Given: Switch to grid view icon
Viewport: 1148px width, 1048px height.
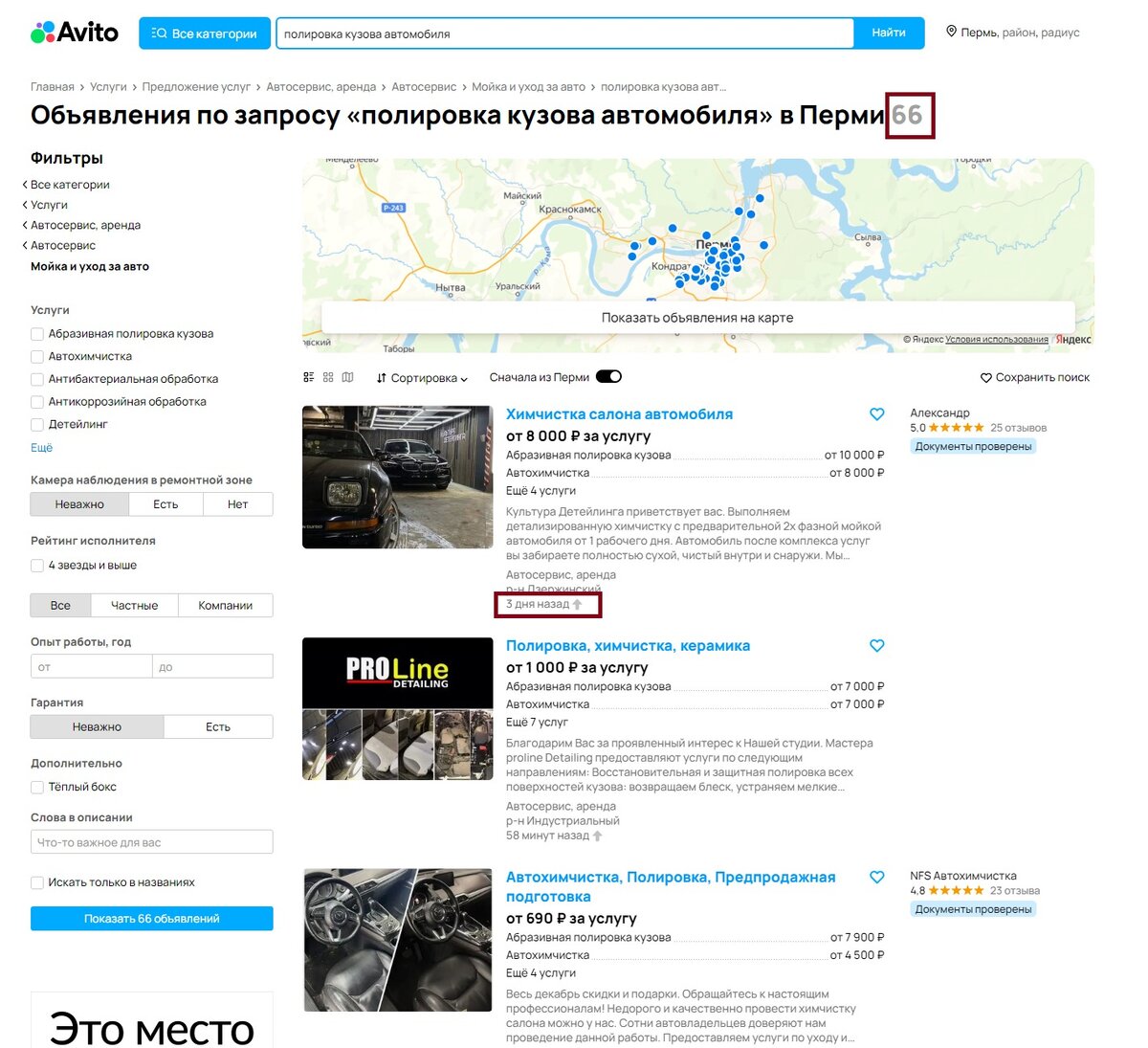Looking at the screenshot, I should pos(328,377).
